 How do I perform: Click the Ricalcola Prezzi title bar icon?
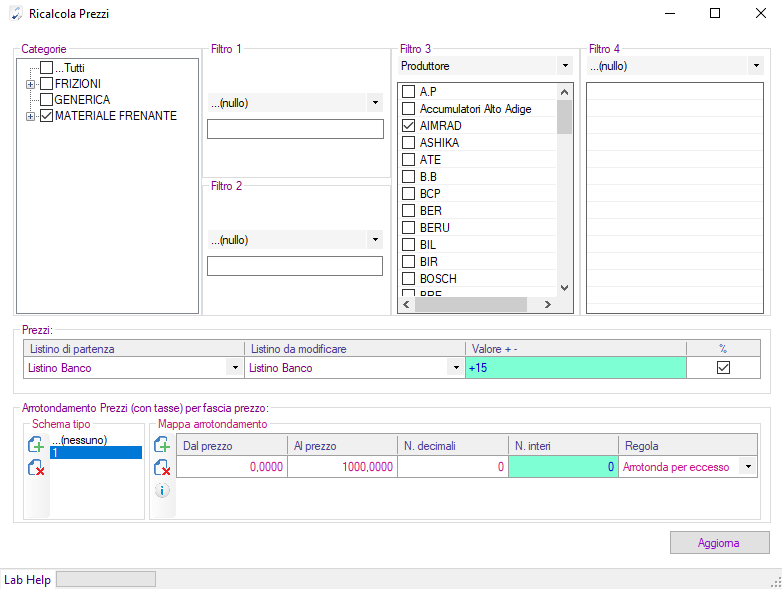(x=15, y=14)
